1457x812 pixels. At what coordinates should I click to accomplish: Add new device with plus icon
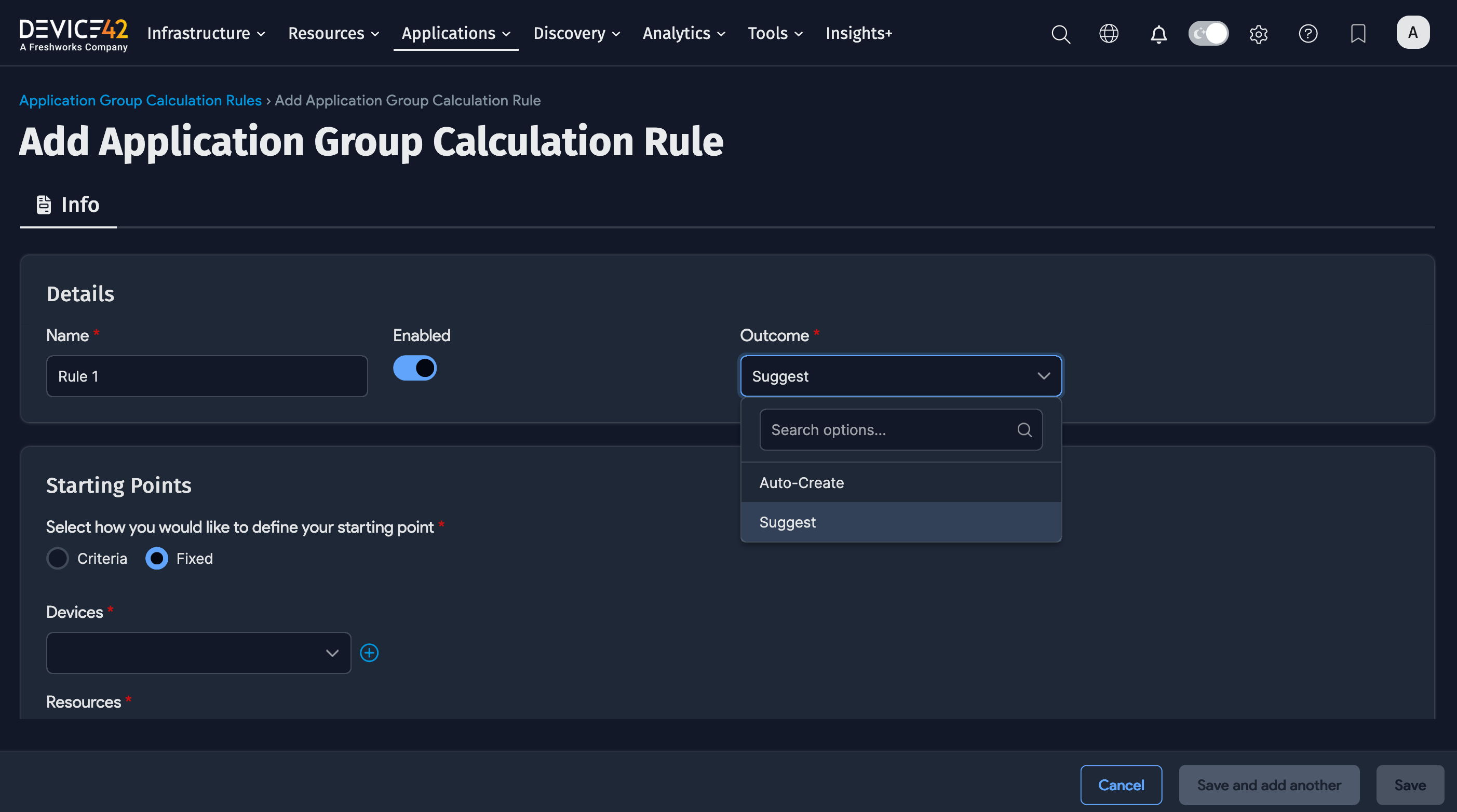tap(369, 653)
